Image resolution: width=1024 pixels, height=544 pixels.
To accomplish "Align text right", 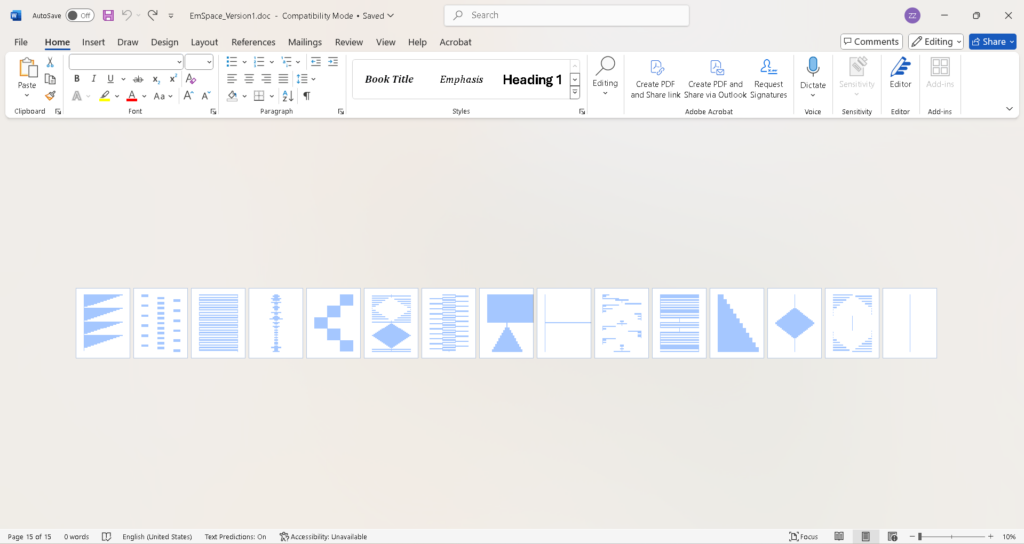I will 266,79.
